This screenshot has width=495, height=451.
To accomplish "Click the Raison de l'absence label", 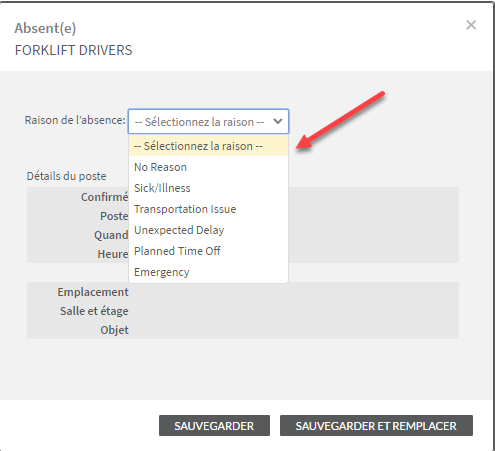I will point(75,120).
